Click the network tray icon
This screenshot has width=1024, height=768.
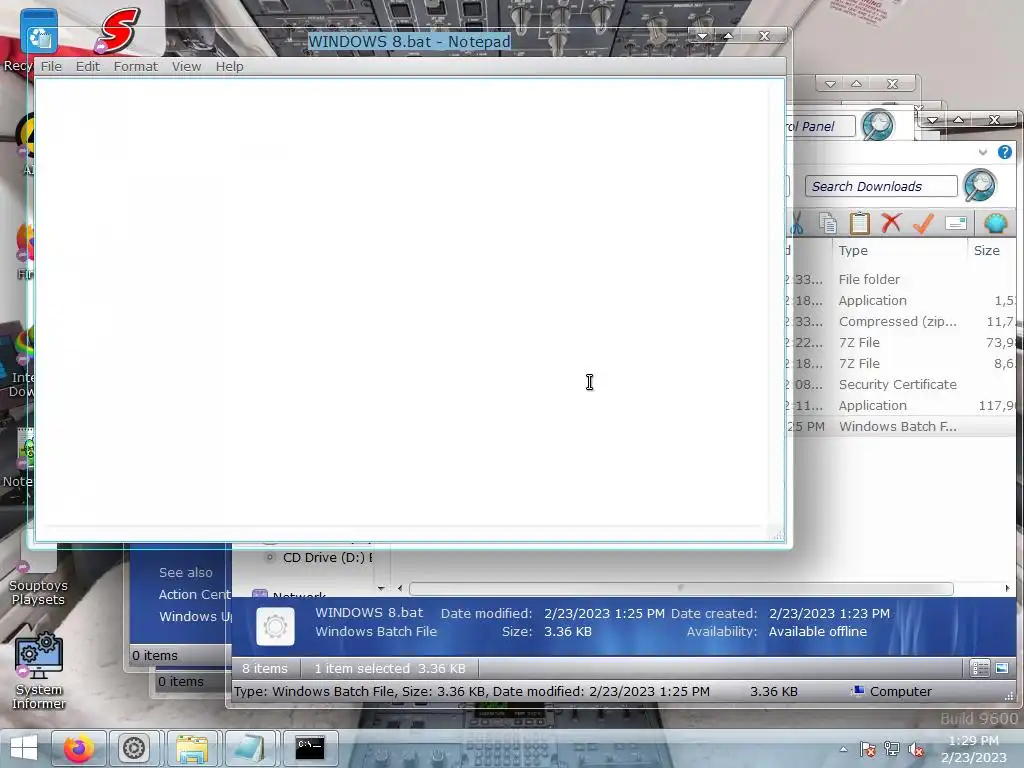pyautogui.click(x=891, y=750)
